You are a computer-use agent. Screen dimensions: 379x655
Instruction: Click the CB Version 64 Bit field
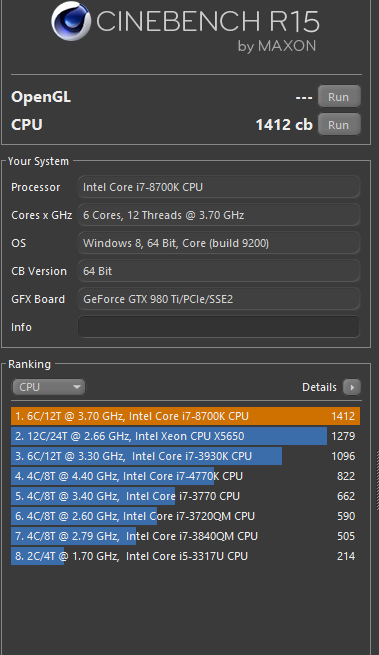coord(219,271)
